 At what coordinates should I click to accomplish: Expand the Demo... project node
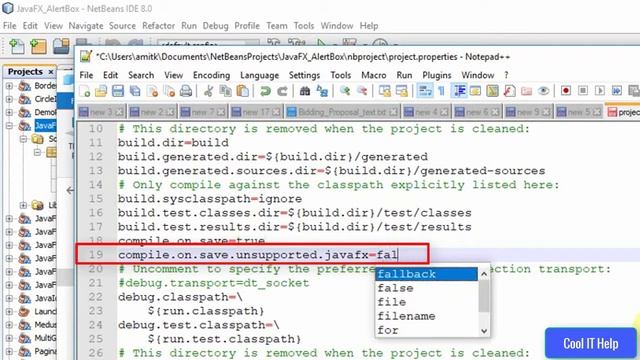click(x=9, y=112)
